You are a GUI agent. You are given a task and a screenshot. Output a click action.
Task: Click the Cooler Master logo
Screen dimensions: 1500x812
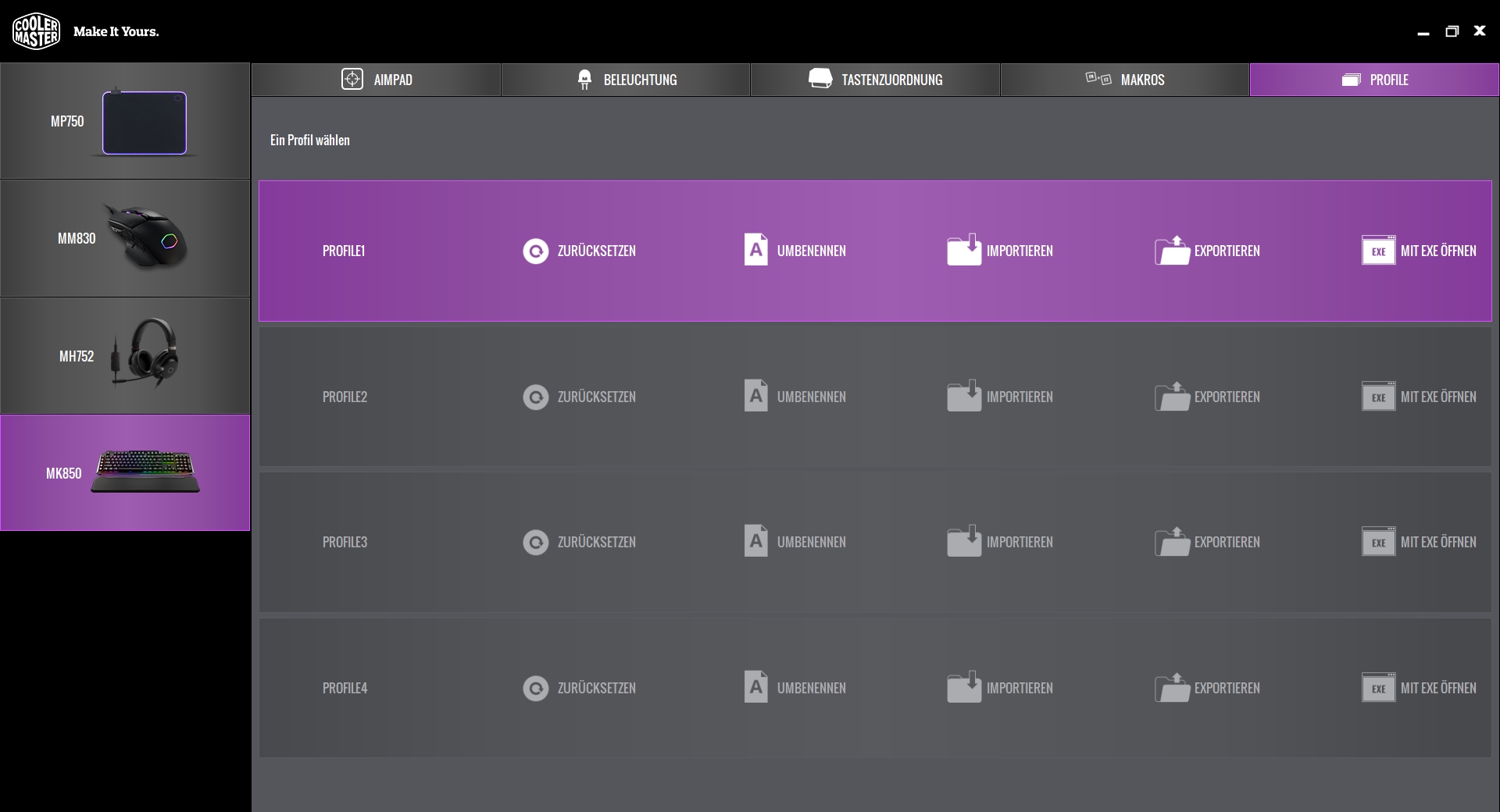tap(36, 31)
